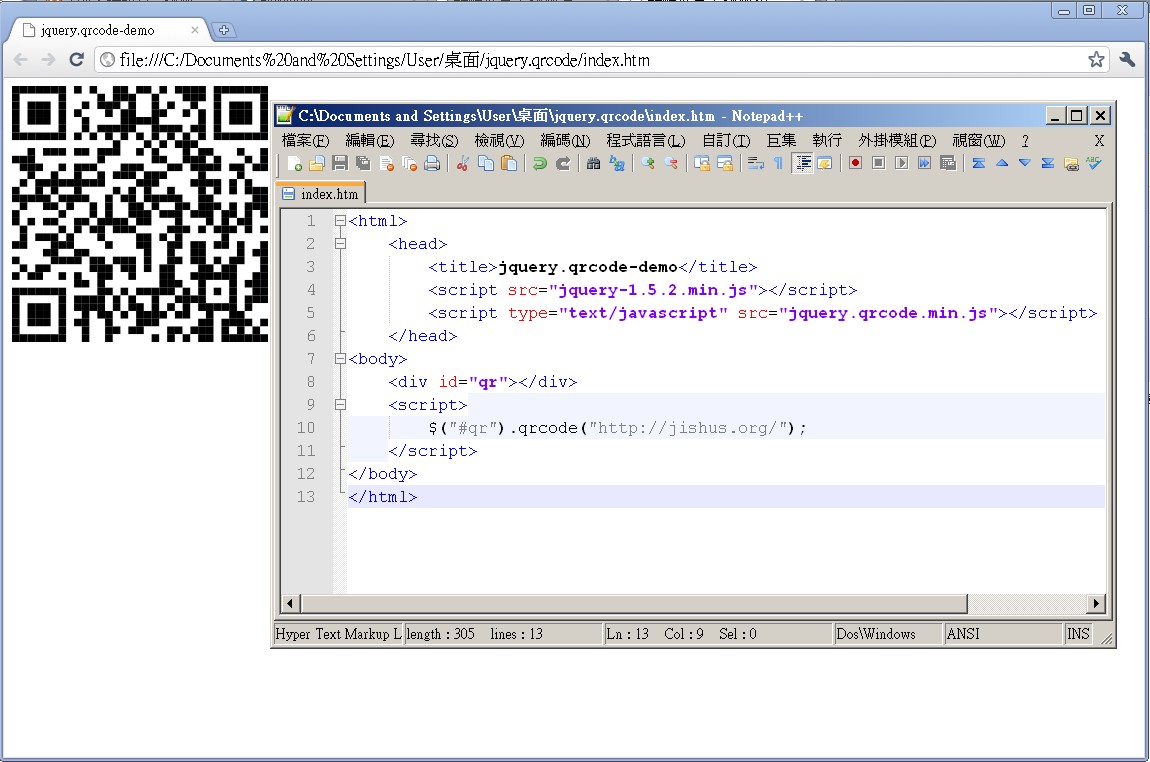
Task: Close the jquery.qrcode-demo browser tab
Action: (x=194, y=30)
